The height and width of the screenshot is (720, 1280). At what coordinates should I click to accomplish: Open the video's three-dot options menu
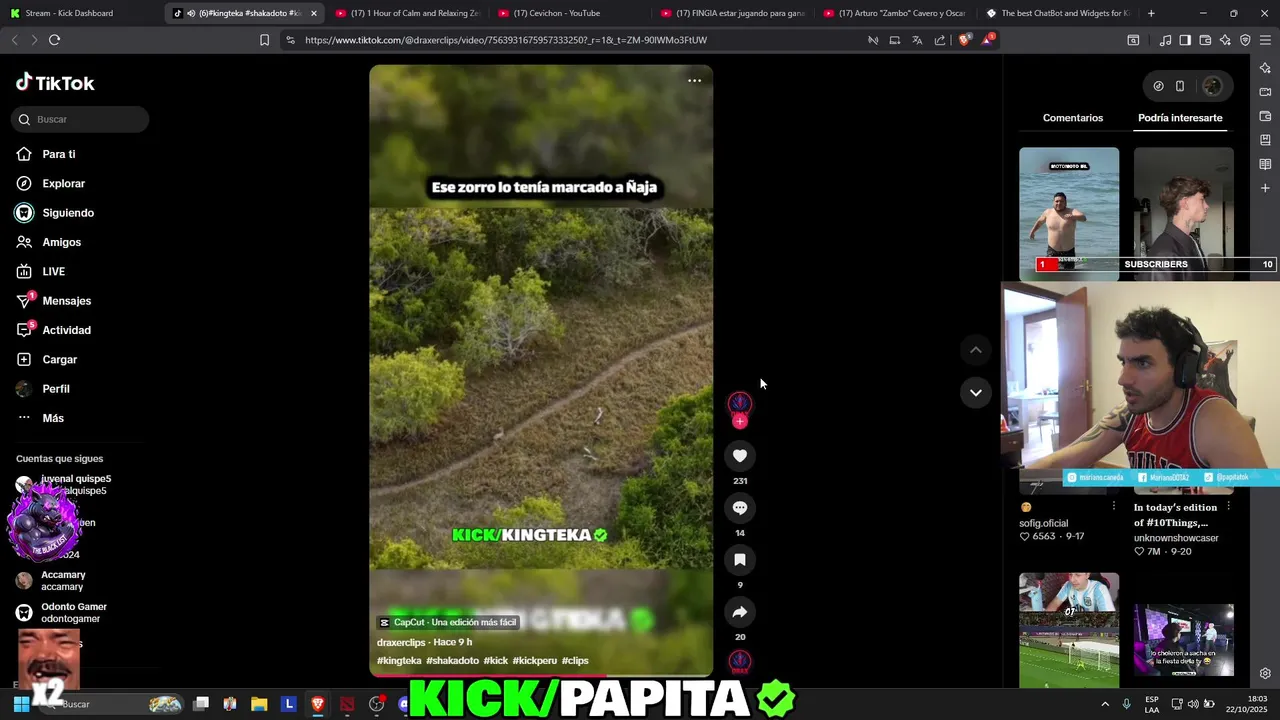tap(694, 81)
